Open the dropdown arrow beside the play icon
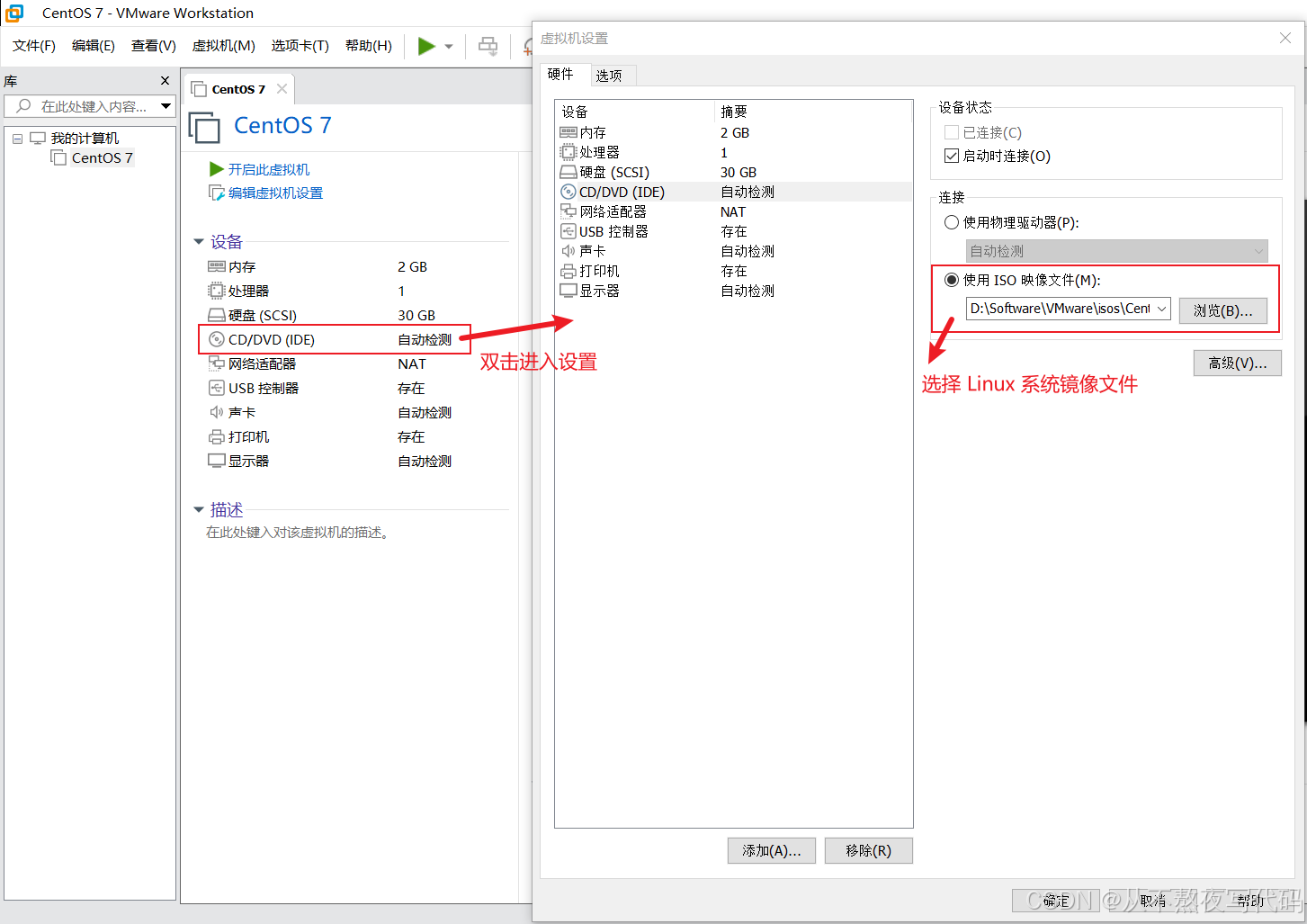 pyautogui.click(x=449, y=47)
